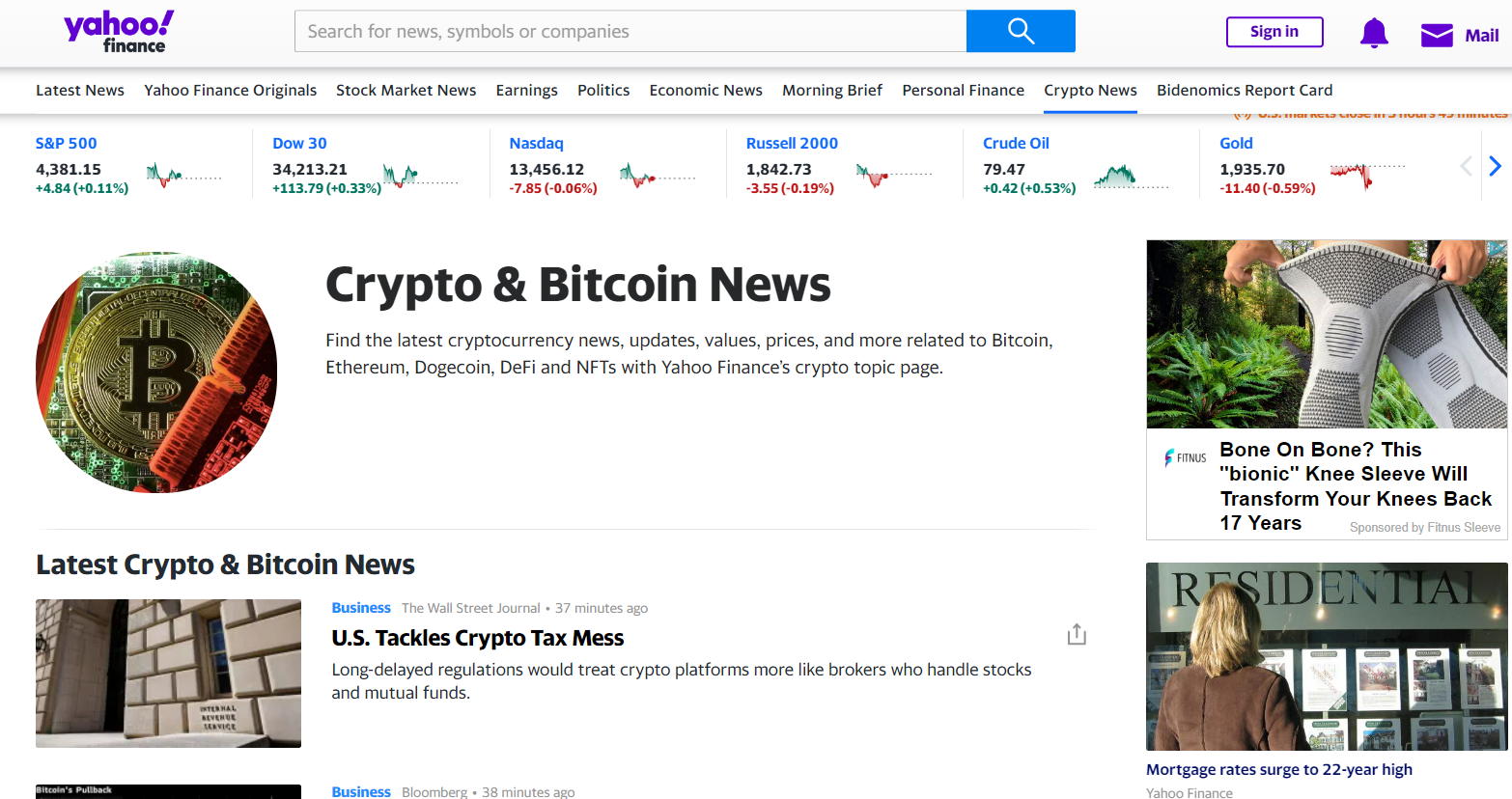This screenshot has width=1512, height=799.
Task: Open the Gold mini chart
Action: (x=1368, y=176)
